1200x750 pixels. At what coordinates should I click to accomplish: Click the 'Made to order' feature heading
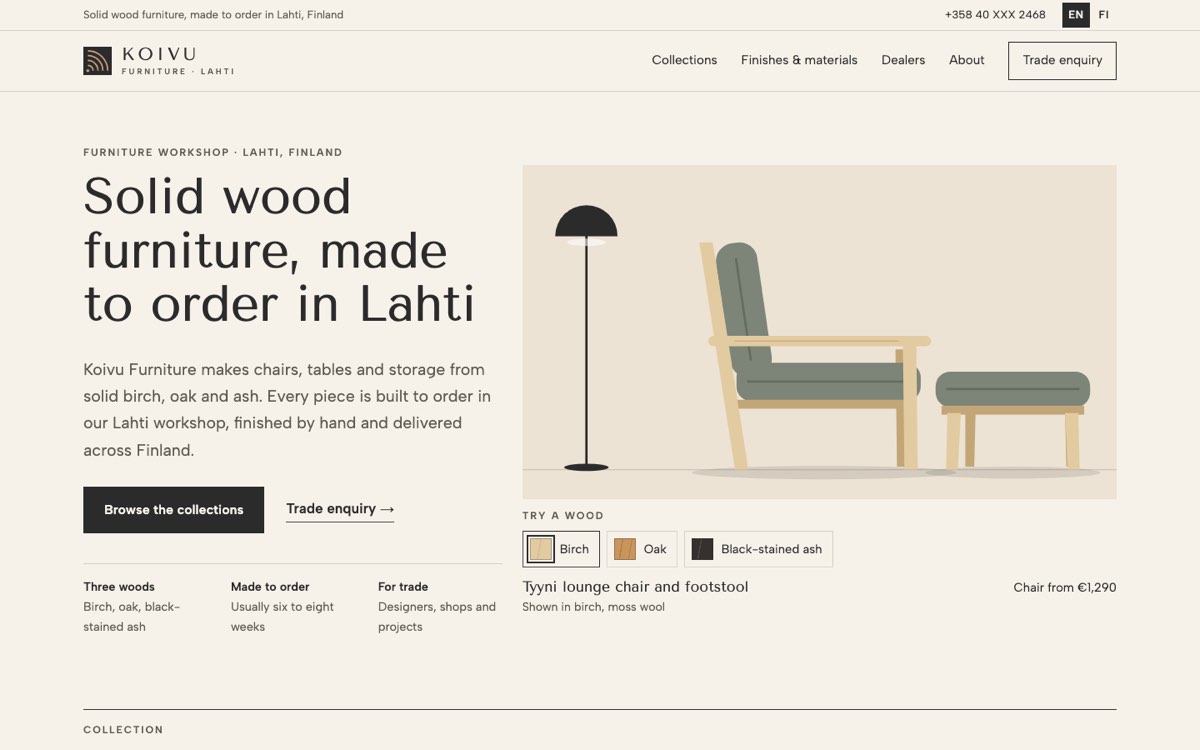point(270,587)
